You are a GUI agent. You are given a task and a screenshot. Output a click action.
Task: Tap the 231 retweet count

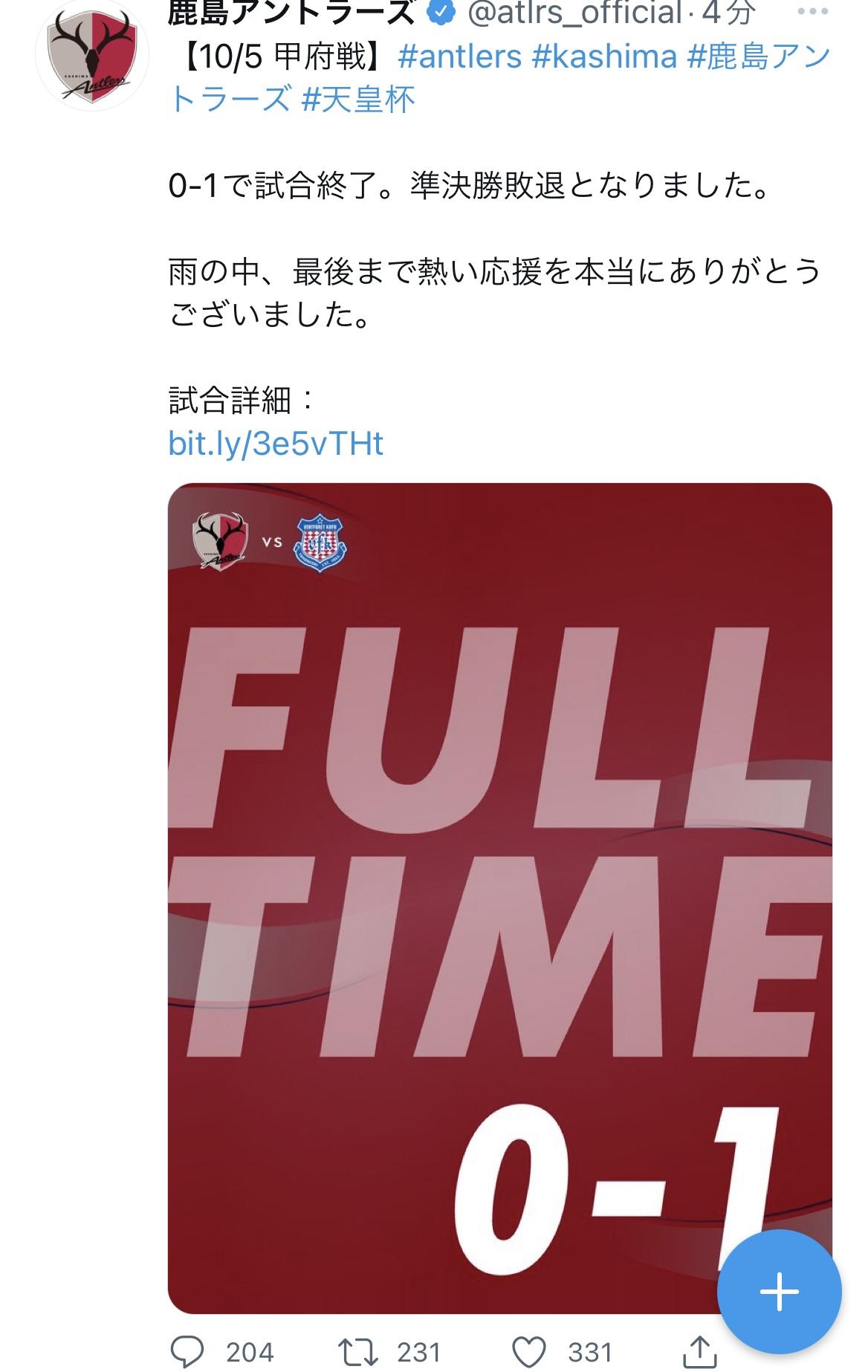tap(419, 1353)
